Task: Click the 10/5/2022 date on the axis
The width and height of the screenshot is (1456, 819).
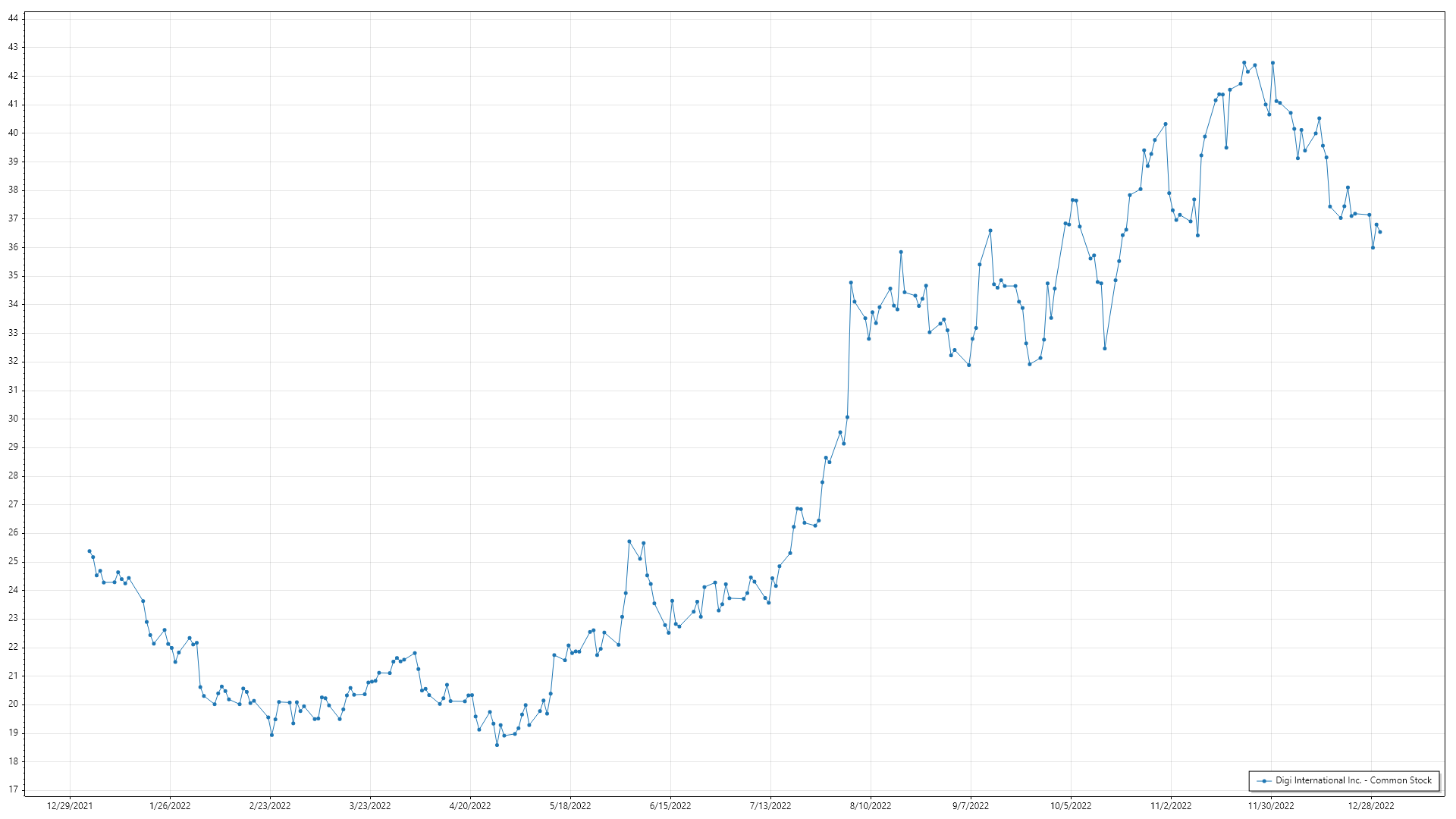Action: pos(1071,805)
